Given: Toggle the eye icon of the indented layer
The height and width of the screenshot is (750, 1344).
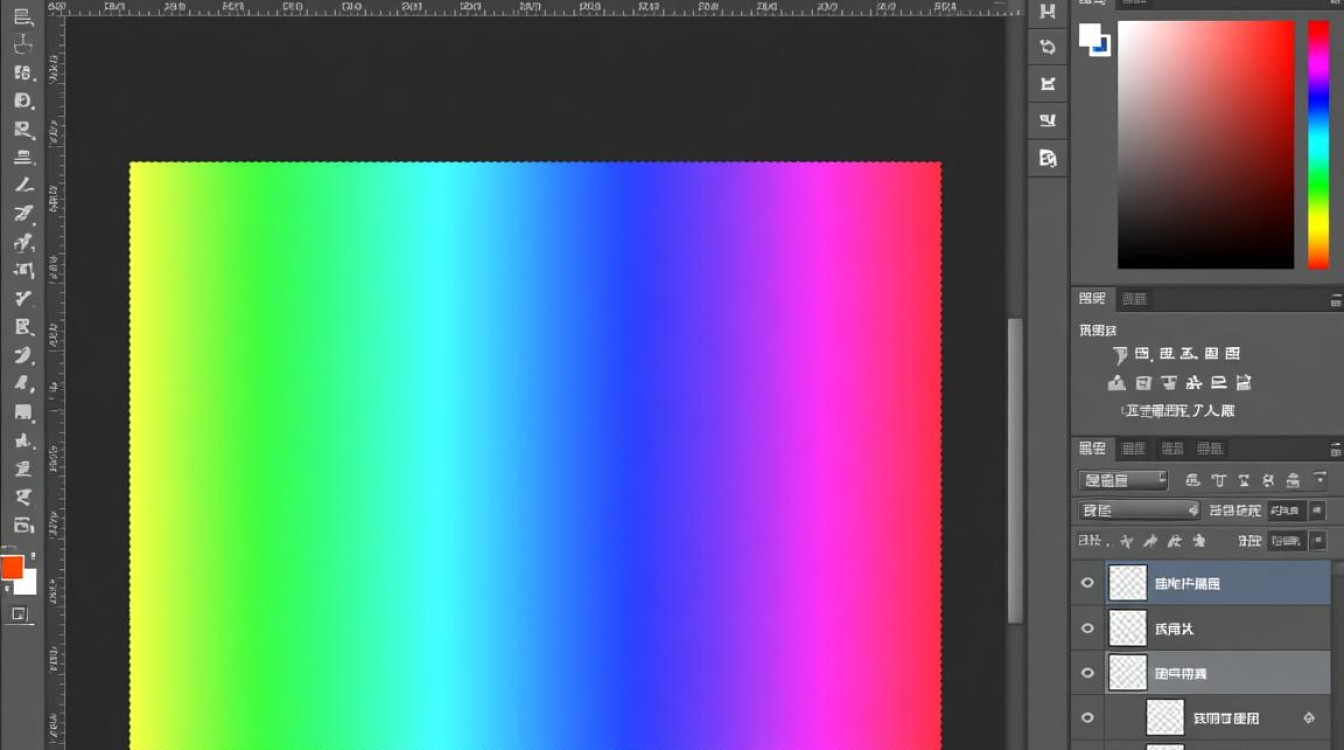Looking at the screenshot, I should pos(1088,718).
